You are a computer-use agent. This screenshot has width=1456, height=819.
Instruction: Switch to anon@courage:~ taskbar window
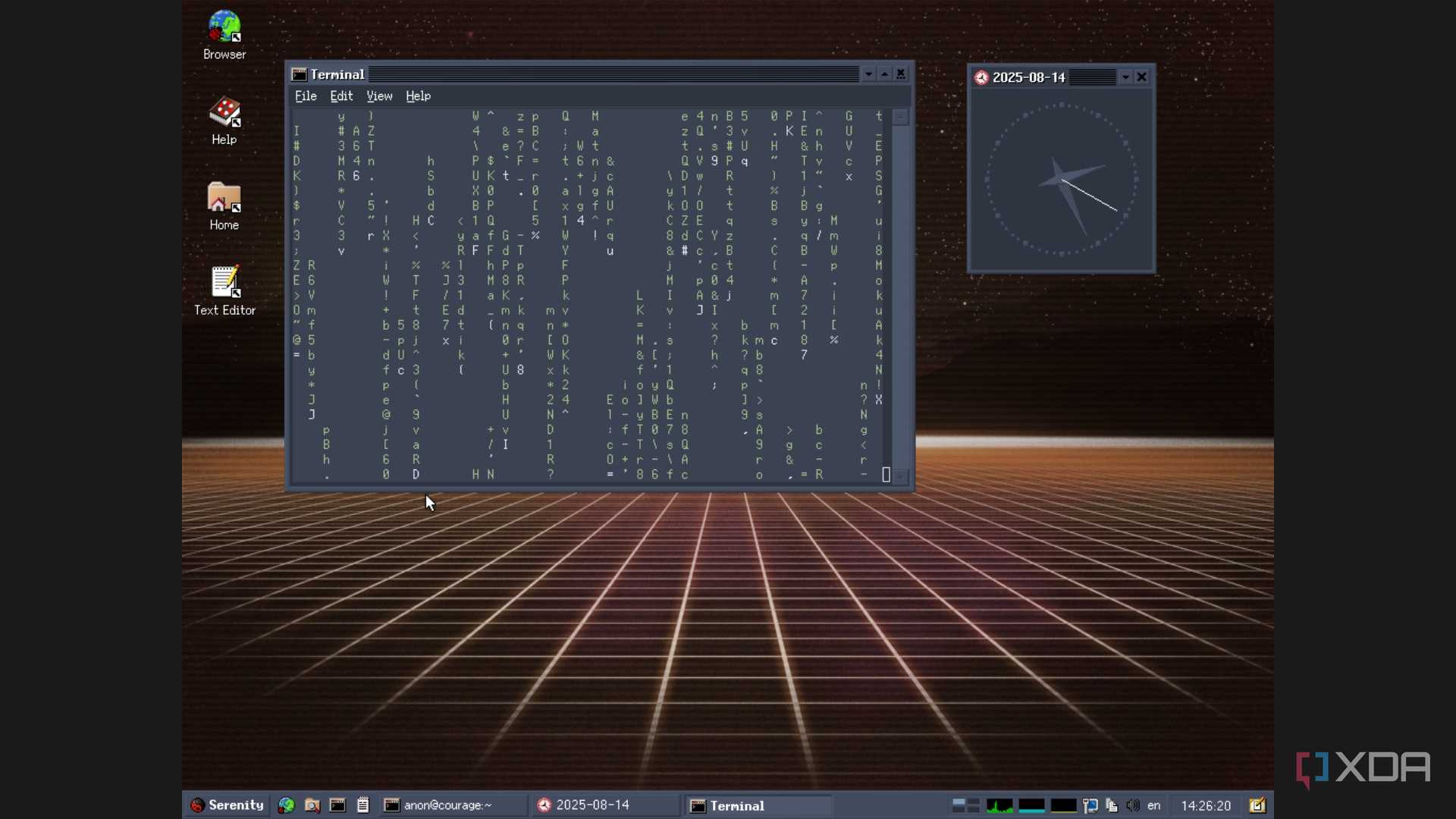click(453, 805)
